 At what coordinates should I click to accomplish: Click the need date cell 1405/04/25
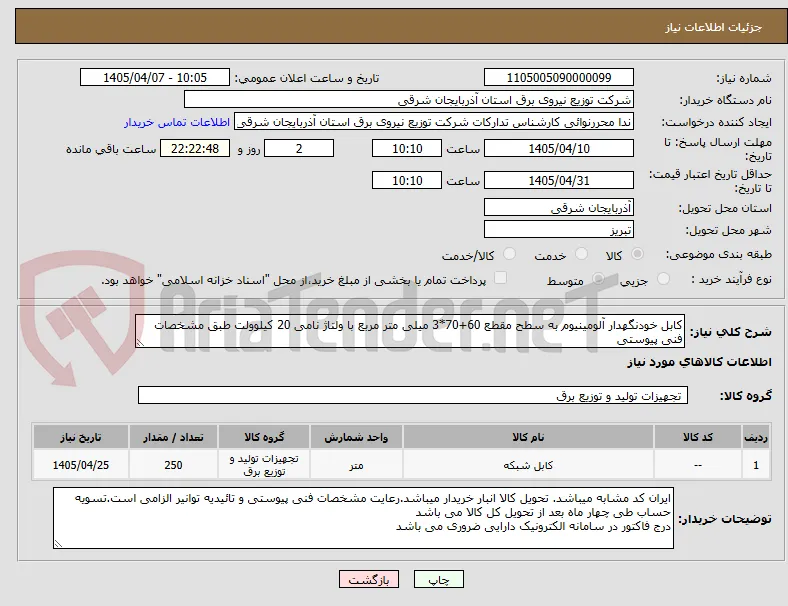coord(81,465)
